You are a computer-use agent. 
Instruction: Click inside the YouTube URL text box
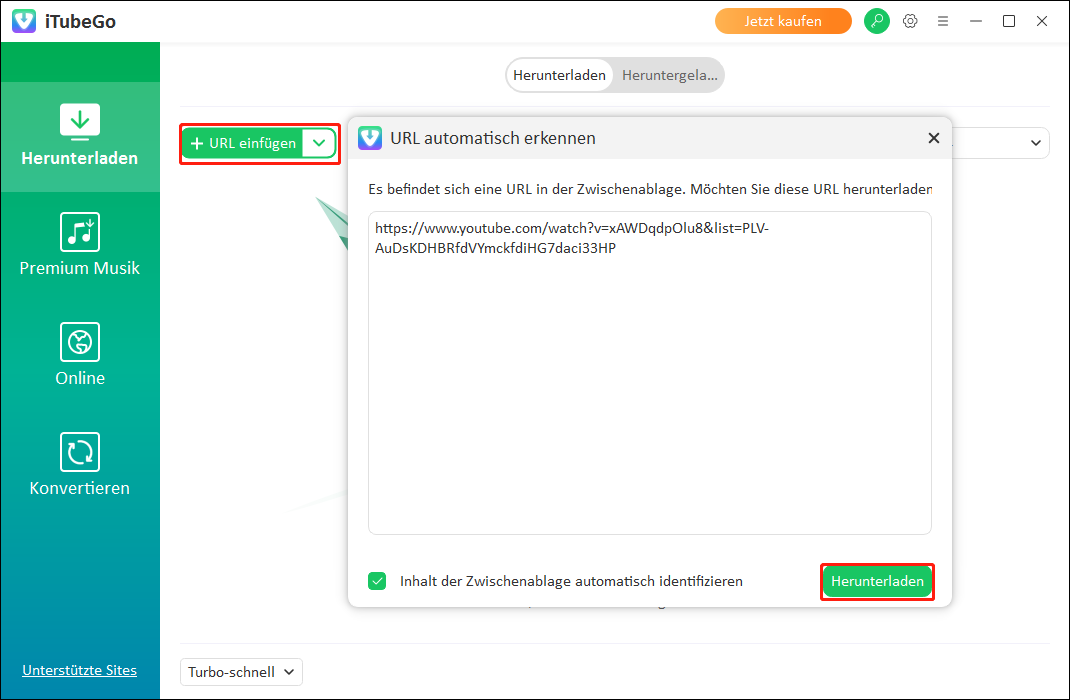(x=650, y=373)
